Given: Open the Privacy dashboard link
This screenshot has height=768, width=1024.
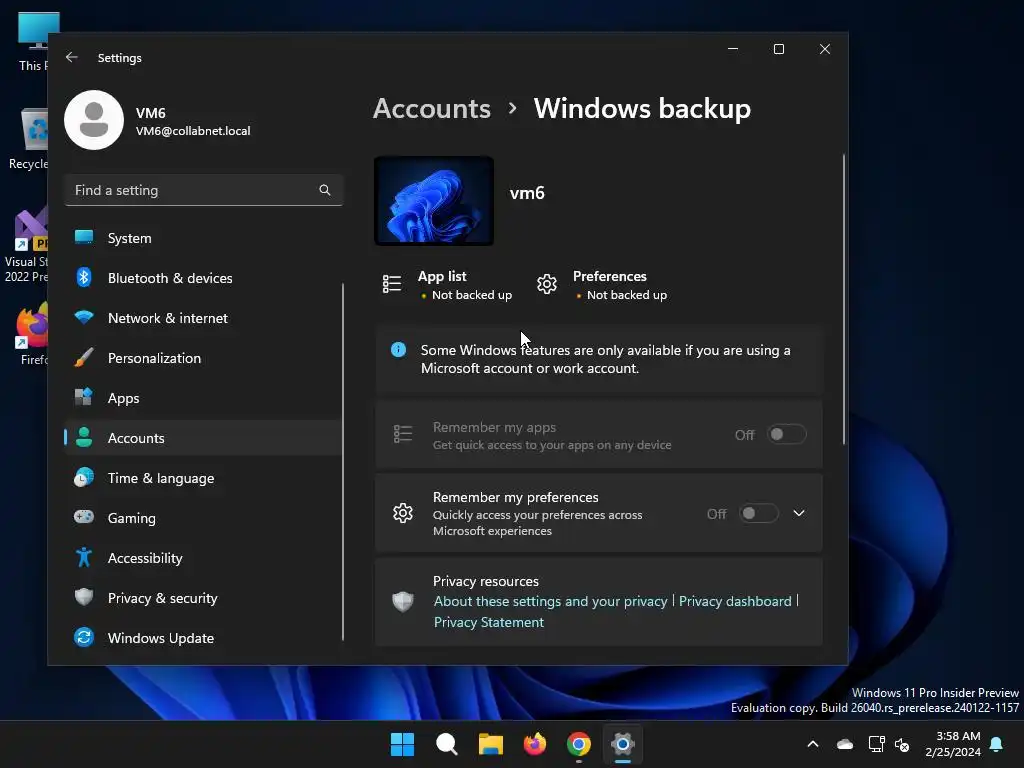Looking at the screenshot, I should click(735, 601).
